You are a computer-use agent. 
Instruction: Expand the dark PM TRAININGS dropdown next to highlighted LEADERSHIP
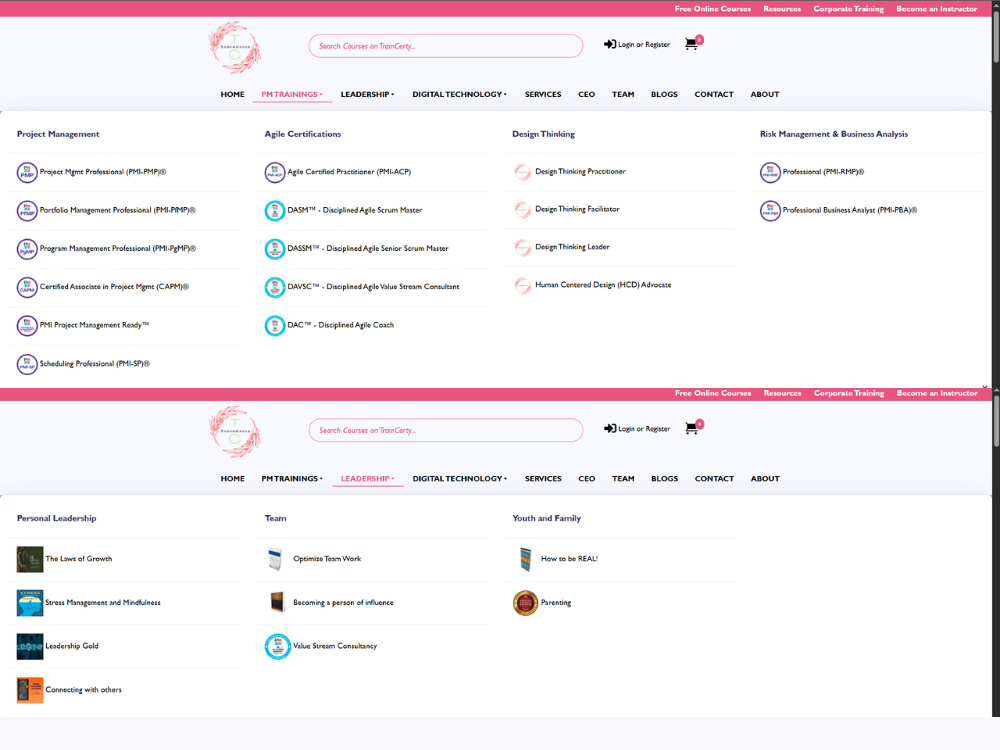tap(292, 478)
